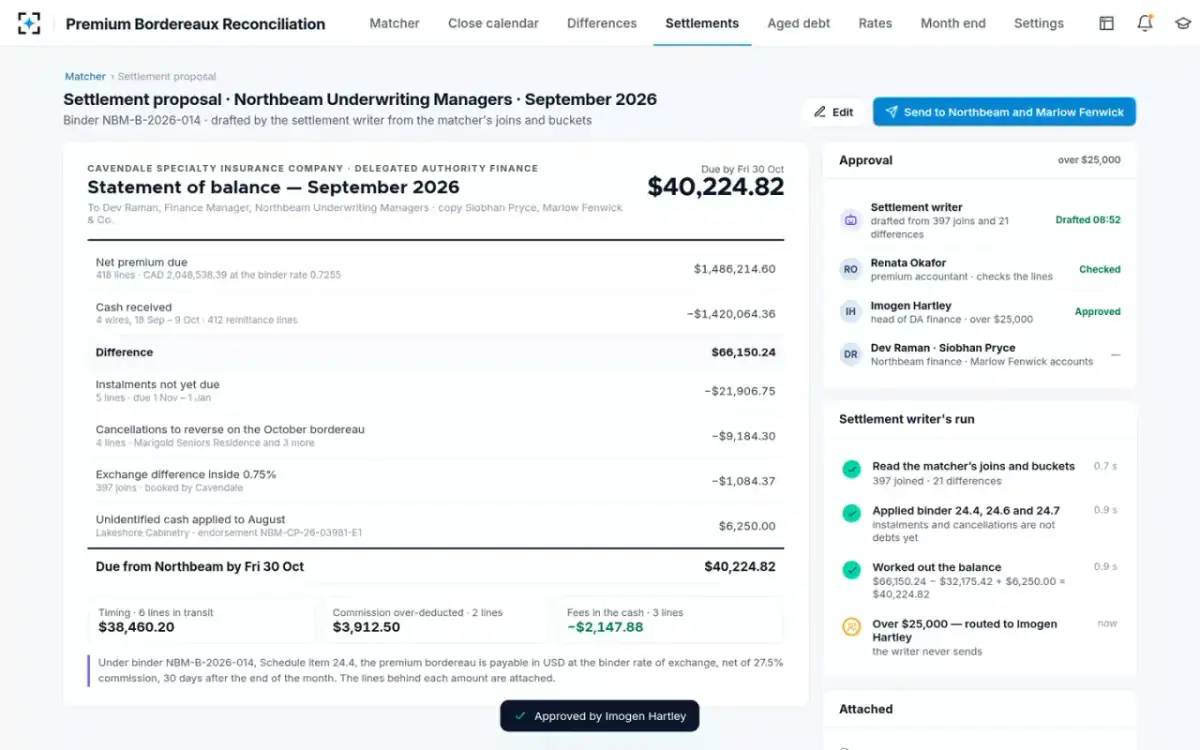Click the Statement of balance heading
Screen dimensions: 1200x750
(x=273, y=187)
